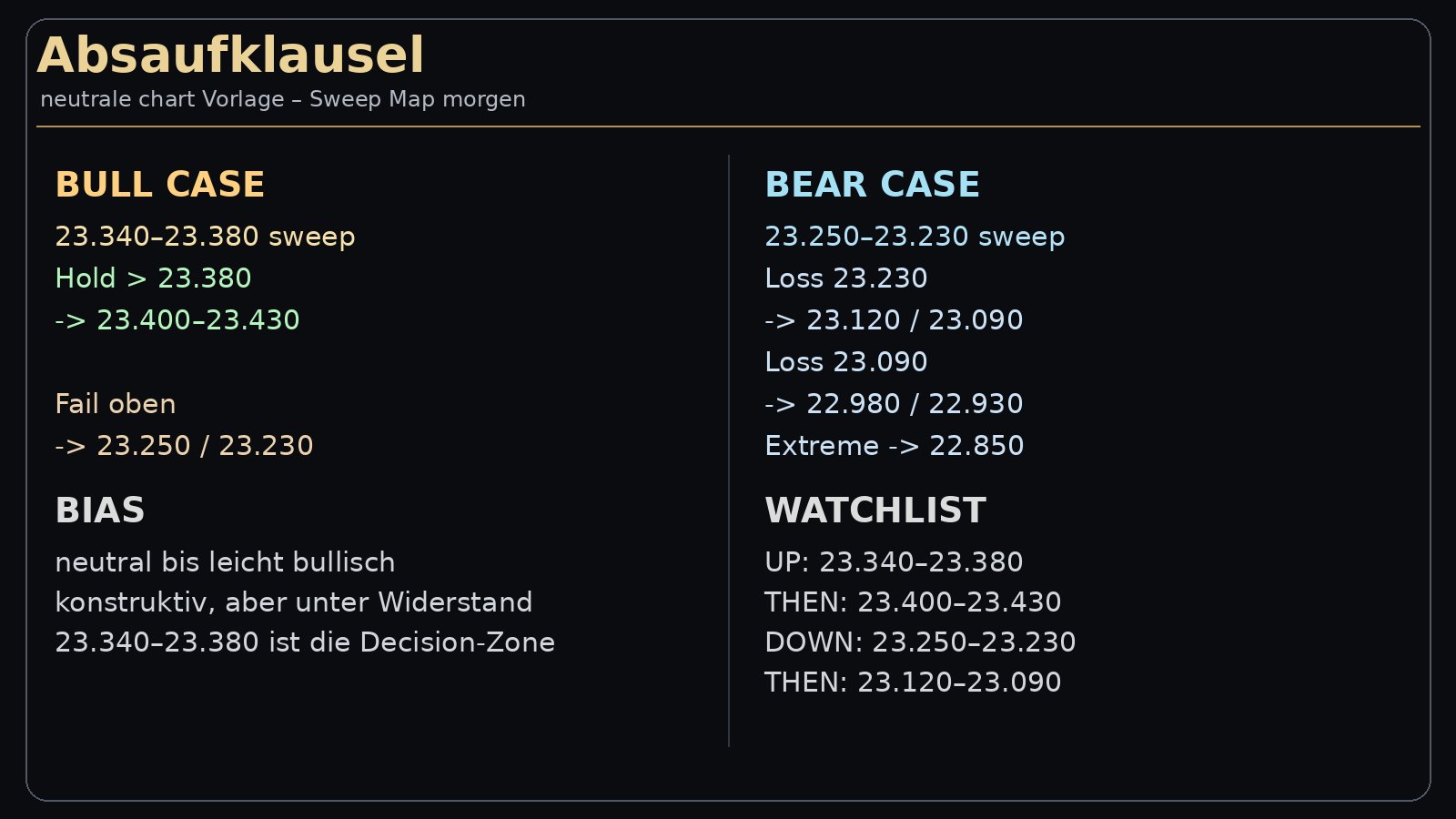Click the BIAS heading
The width and height of the screenshot is (1456, 819).
point(100,511)
